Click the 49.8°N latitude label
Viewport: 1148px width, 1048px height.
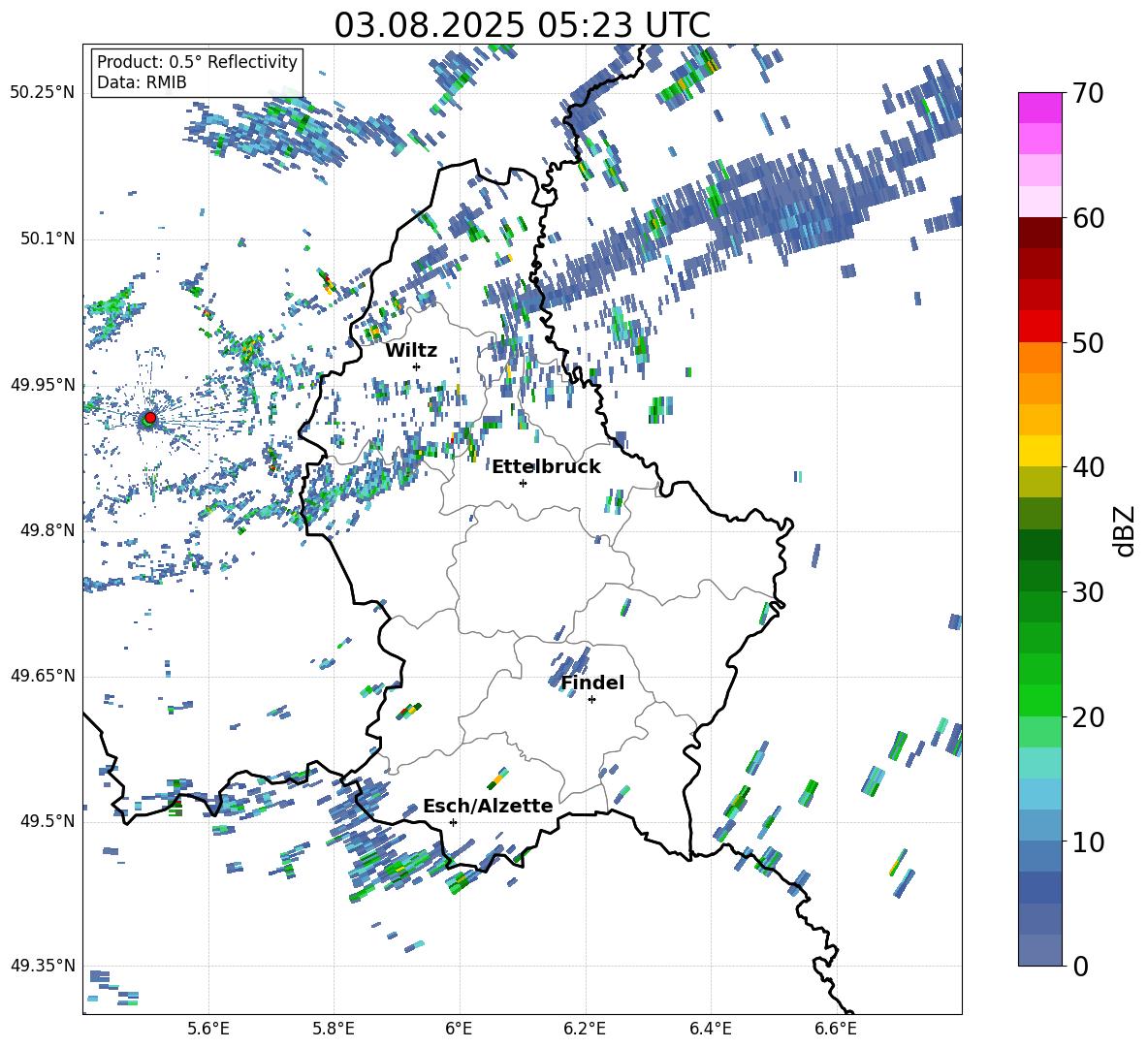tap(47, 530)
